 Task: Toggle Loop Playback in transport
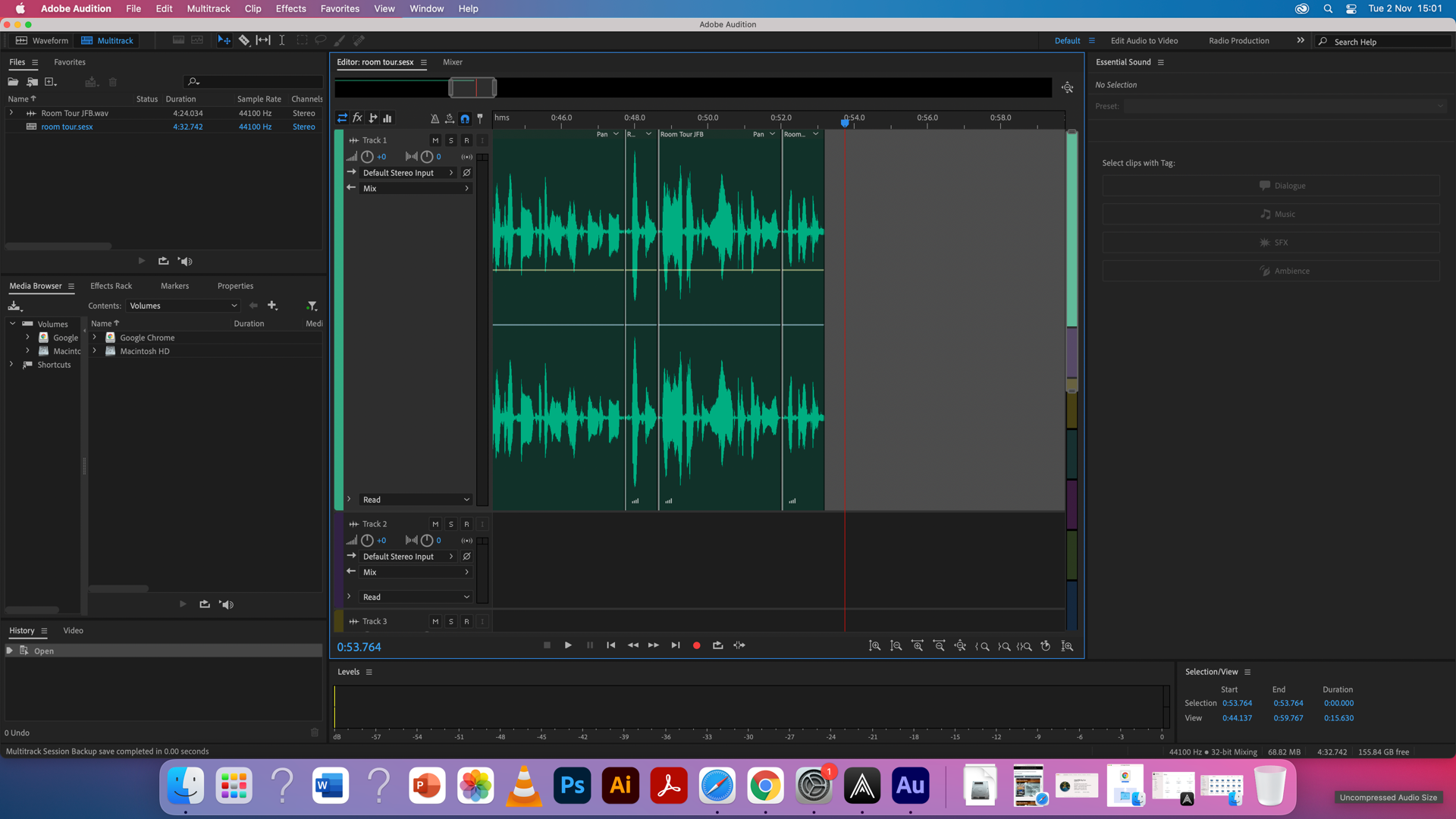[717, 645]
